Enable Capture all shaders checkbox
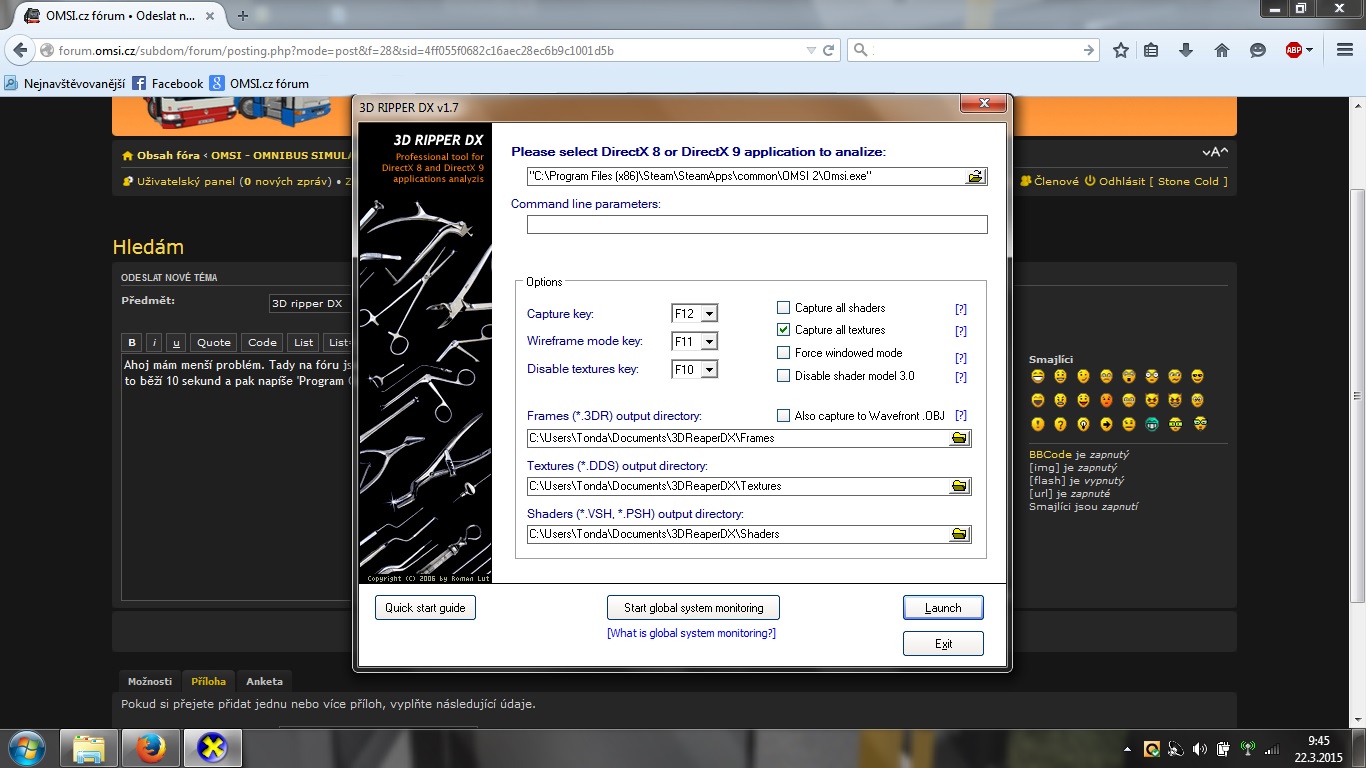The width and height of the screenshot is (1366, 768). pyautogui.click(x=784, y=308)
